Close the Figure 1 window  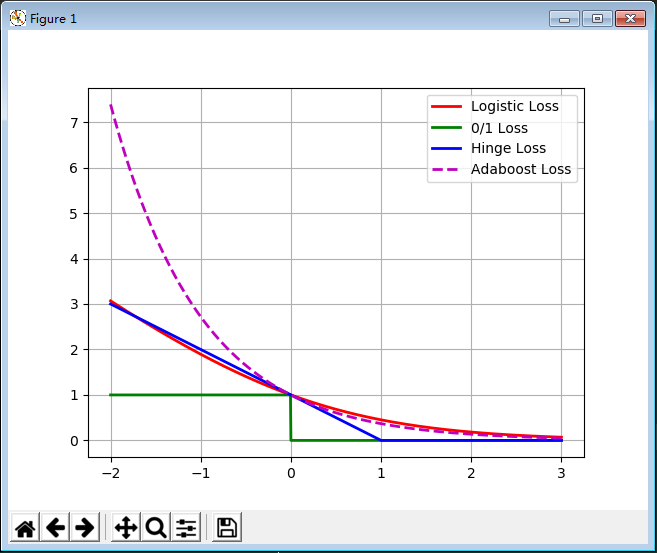coord(630,19)
